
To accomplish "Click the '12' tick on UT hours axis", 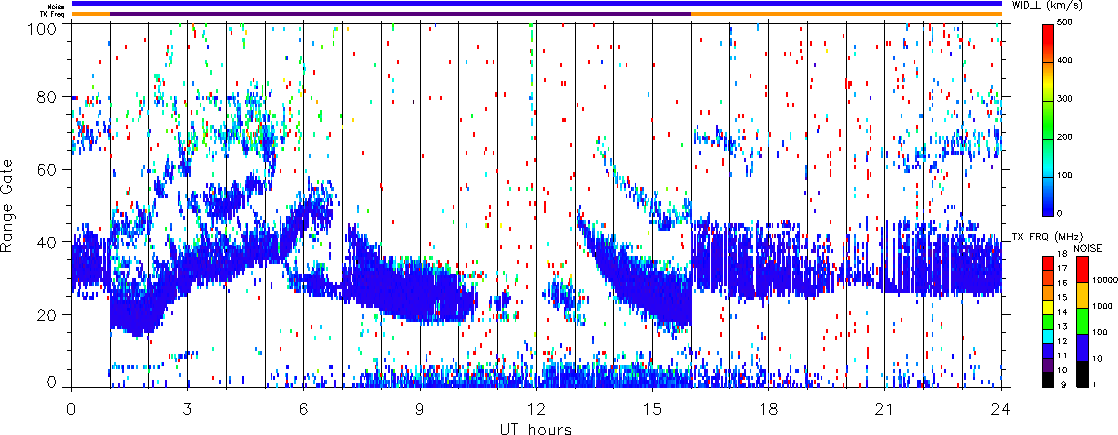I will (536, 409).
